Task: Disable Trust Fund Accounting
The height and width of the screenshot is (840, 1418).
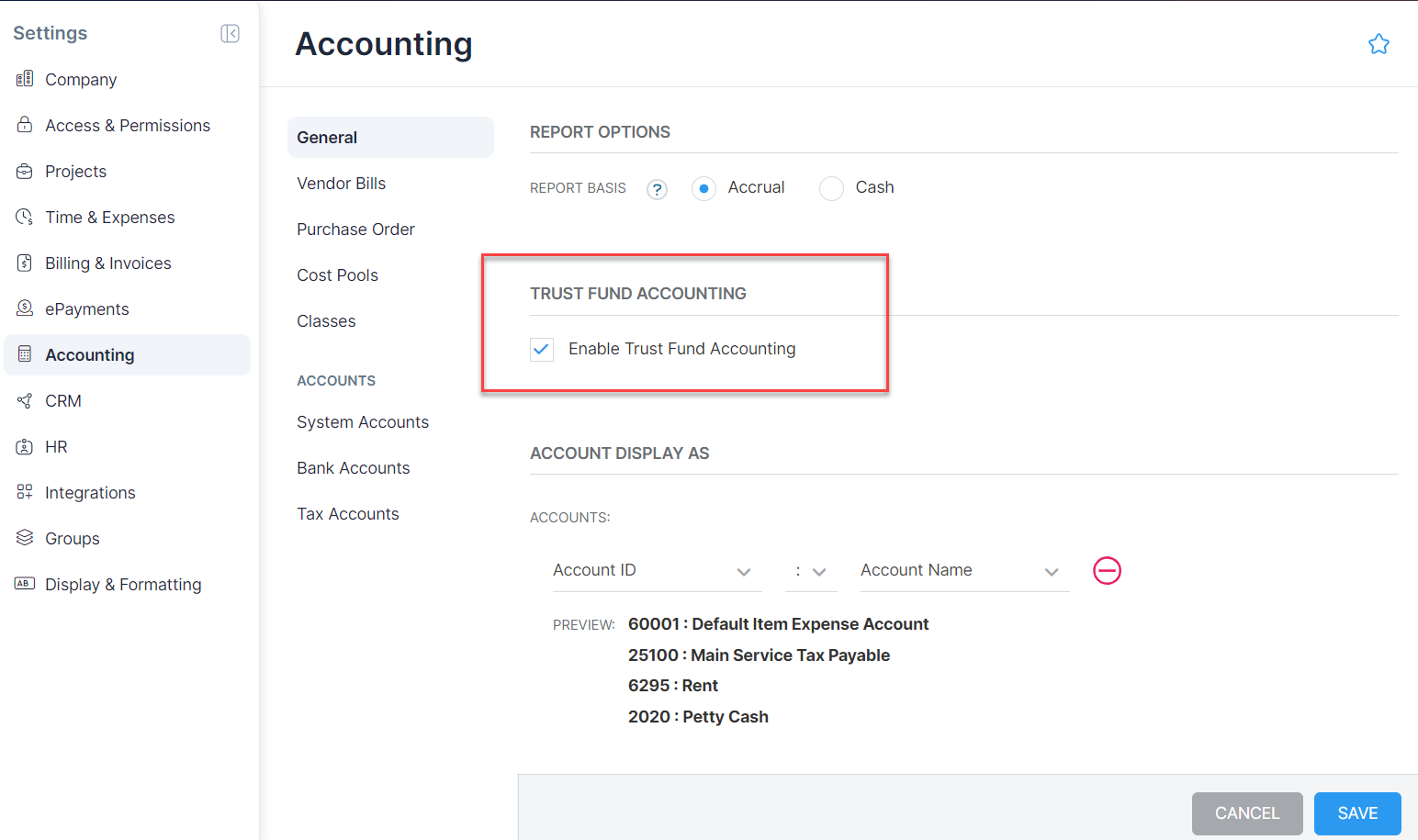Action: click(x=542, y=349)
